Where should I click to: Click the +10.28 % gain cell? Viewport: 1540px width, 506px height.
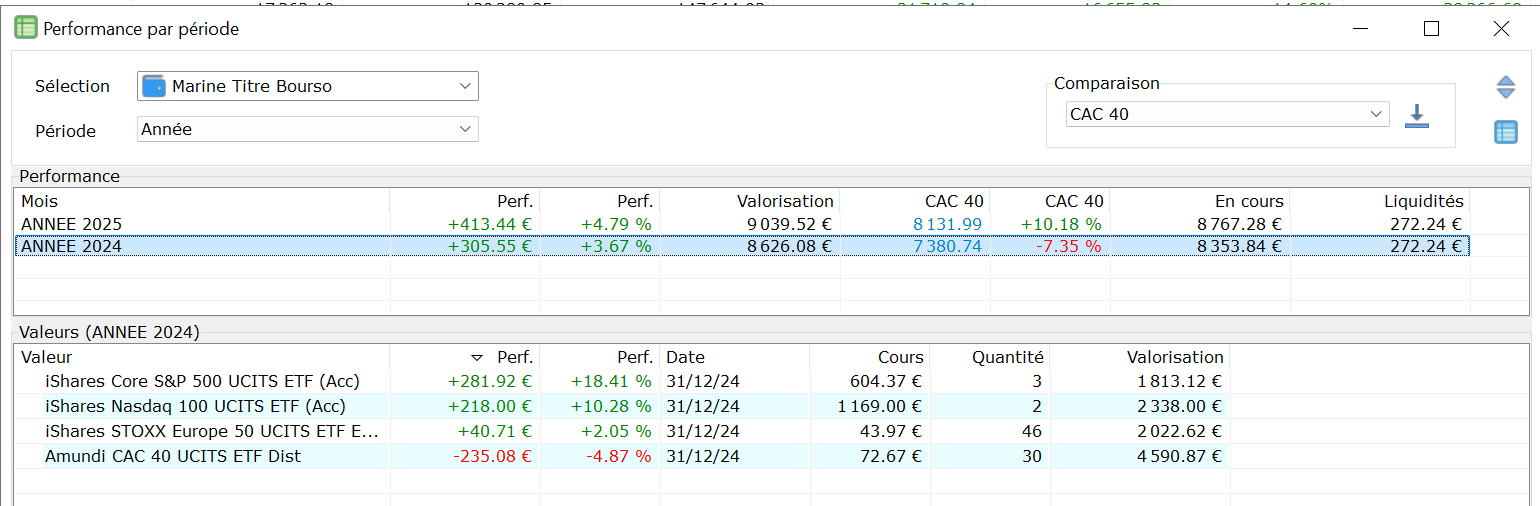click(x=611, y=406)
